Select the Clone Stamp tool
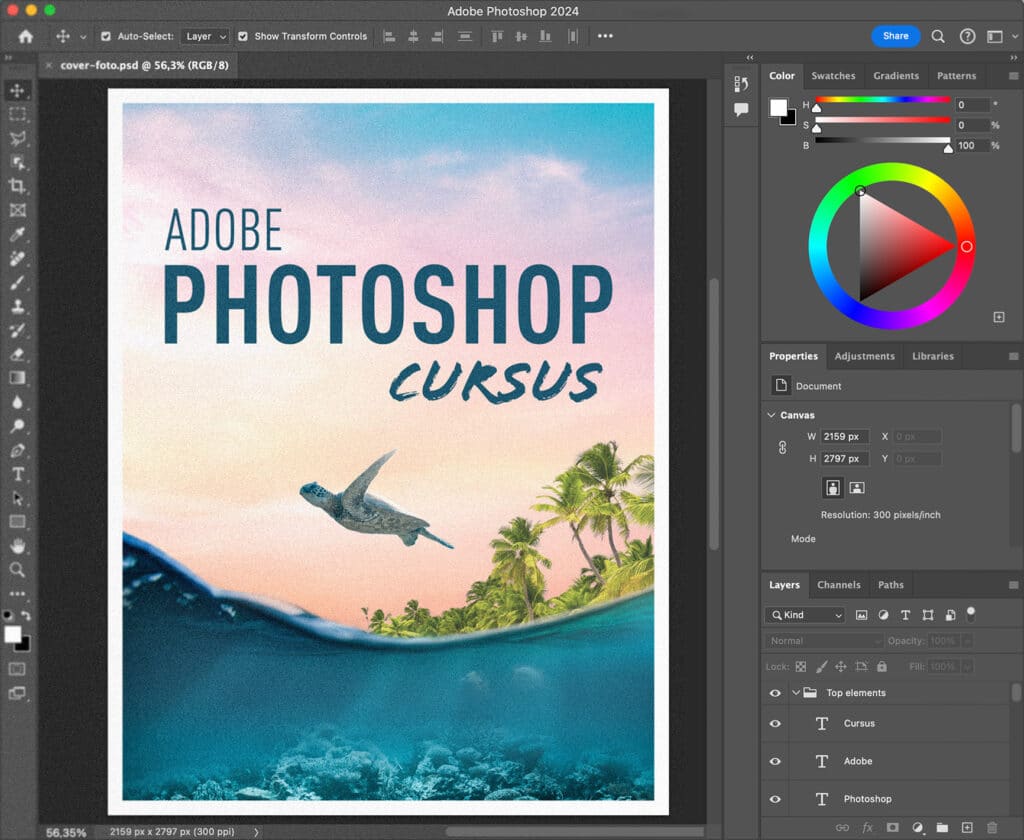Image resolution: width=1024 pixels, height=840 pixels. [x=18, y=306]
